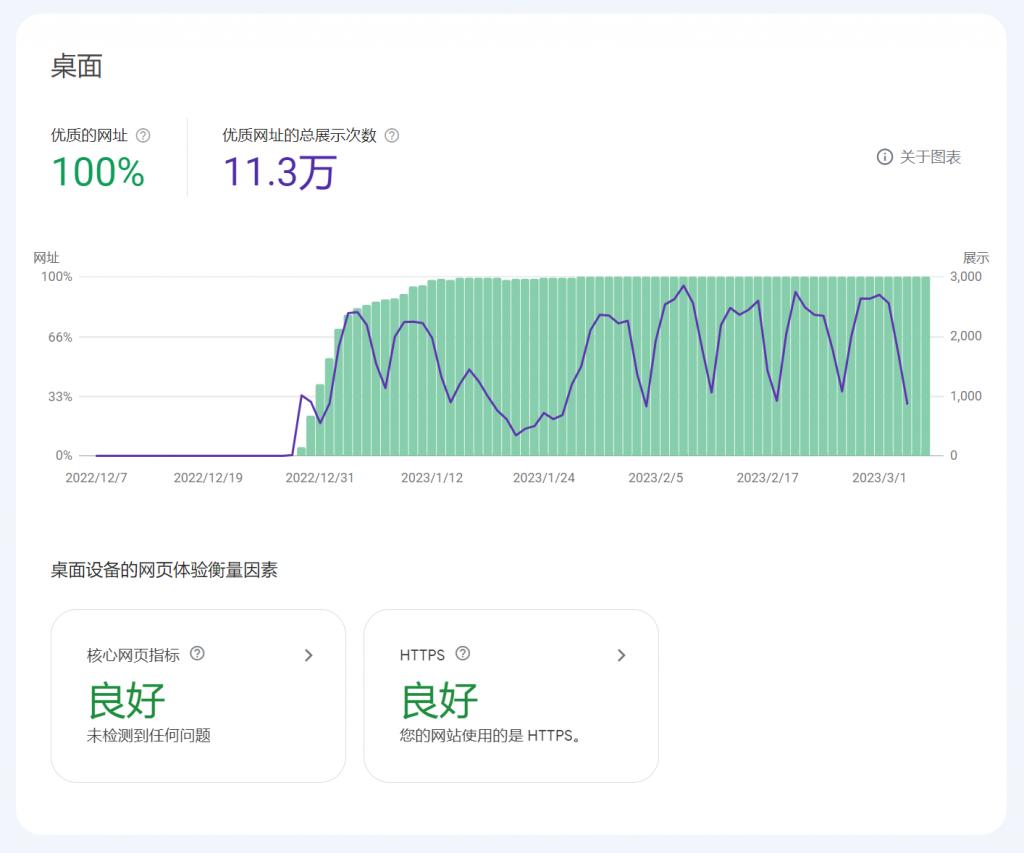The image size is (1024, 853).
Task: Click the question mark on the HTTPS card
Action: (x=462, y=655)
